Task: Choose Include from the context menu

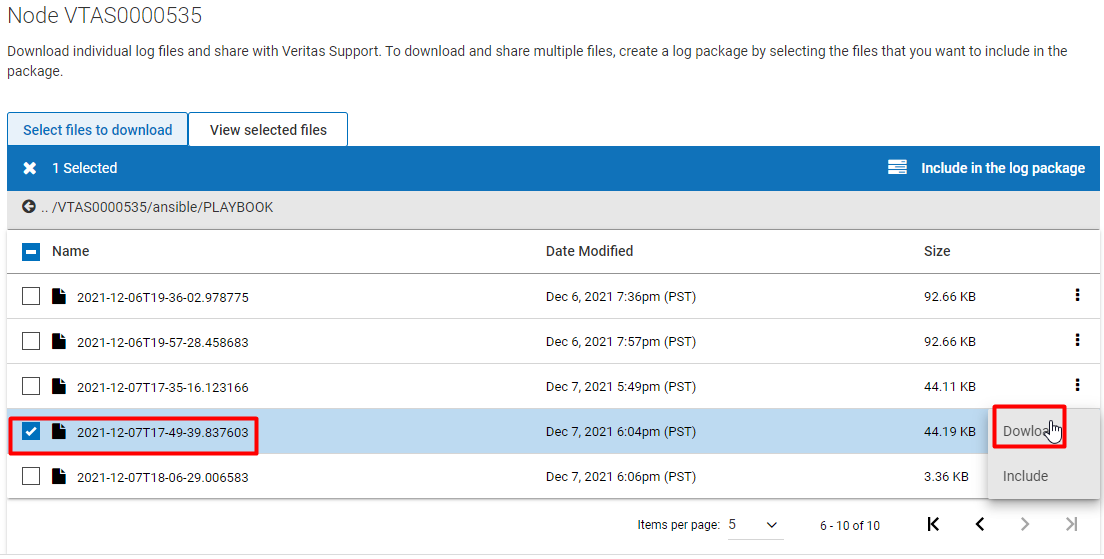Action: click(x=1025, y=476)
